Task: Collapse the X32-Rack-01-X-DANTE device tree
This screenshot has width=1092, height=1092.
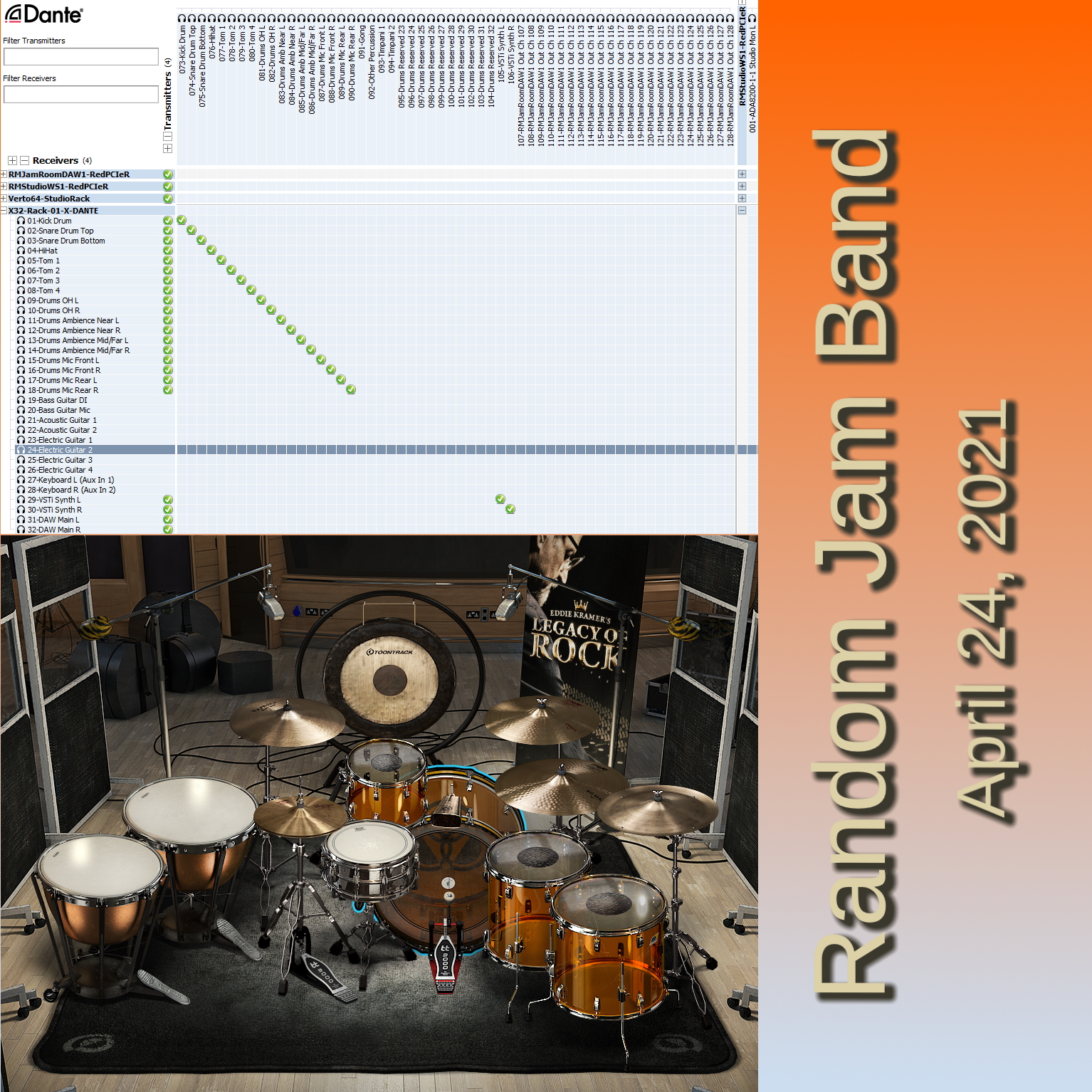Action: [x=4, y=211]
